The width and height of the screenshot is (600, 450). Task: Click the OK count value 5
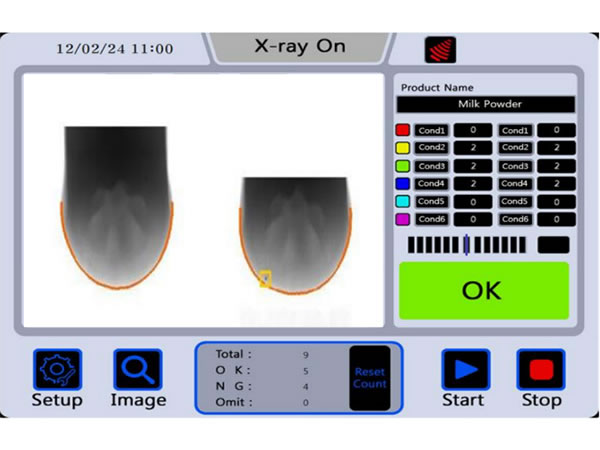[x=305, y=371]
